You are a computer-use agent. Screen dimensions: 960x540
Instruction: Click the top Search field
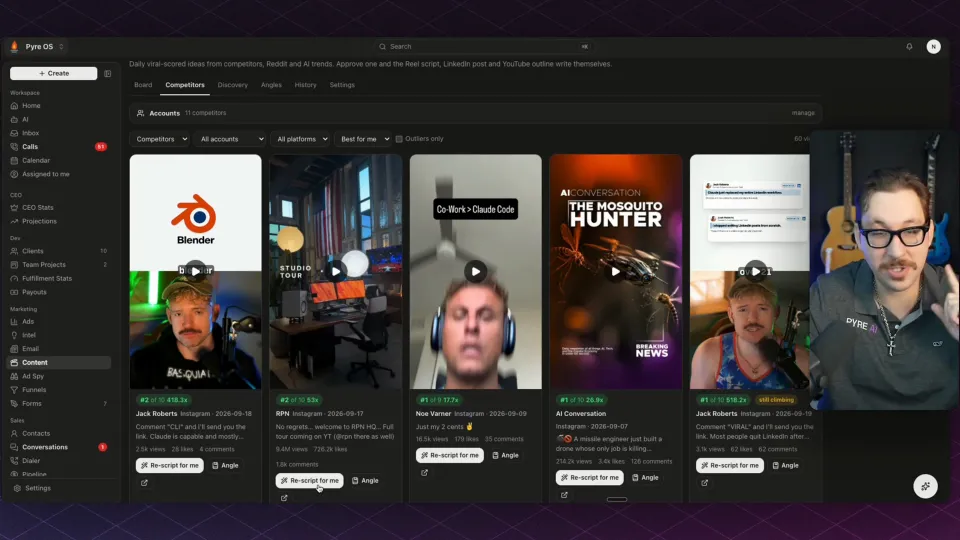point(484,47)
